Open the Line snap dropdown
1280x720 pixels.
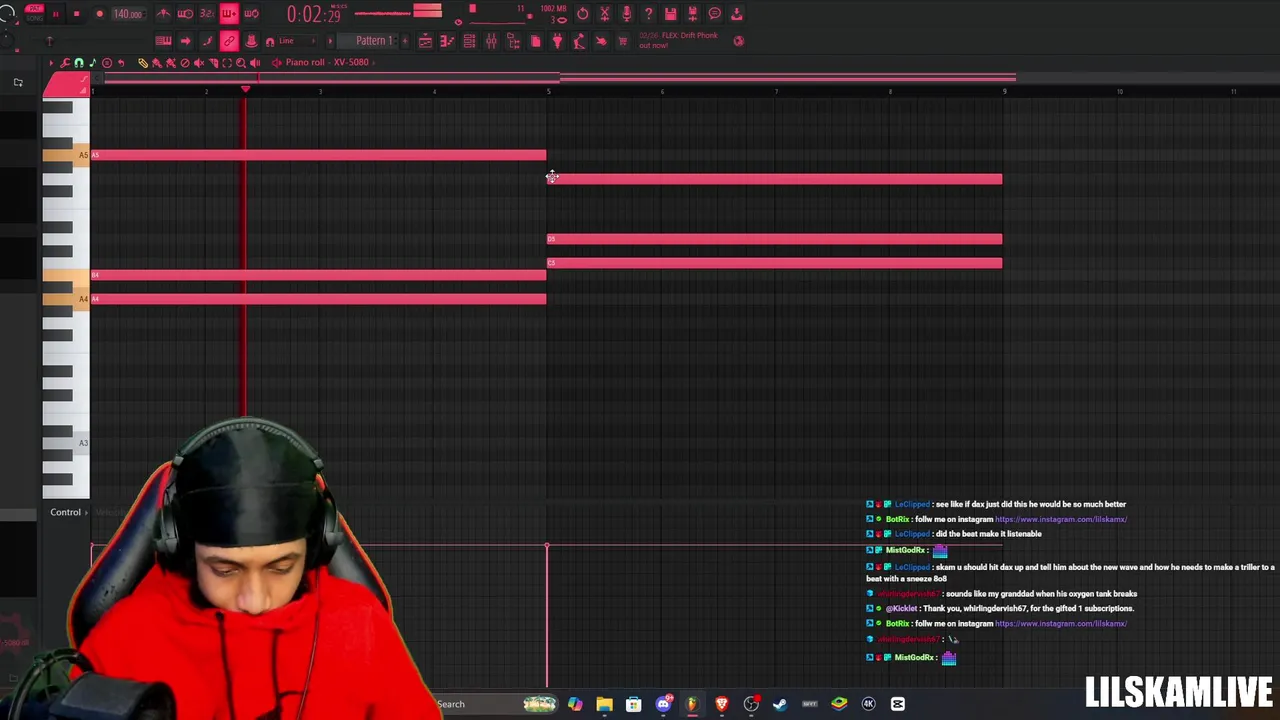click(297, 41)
